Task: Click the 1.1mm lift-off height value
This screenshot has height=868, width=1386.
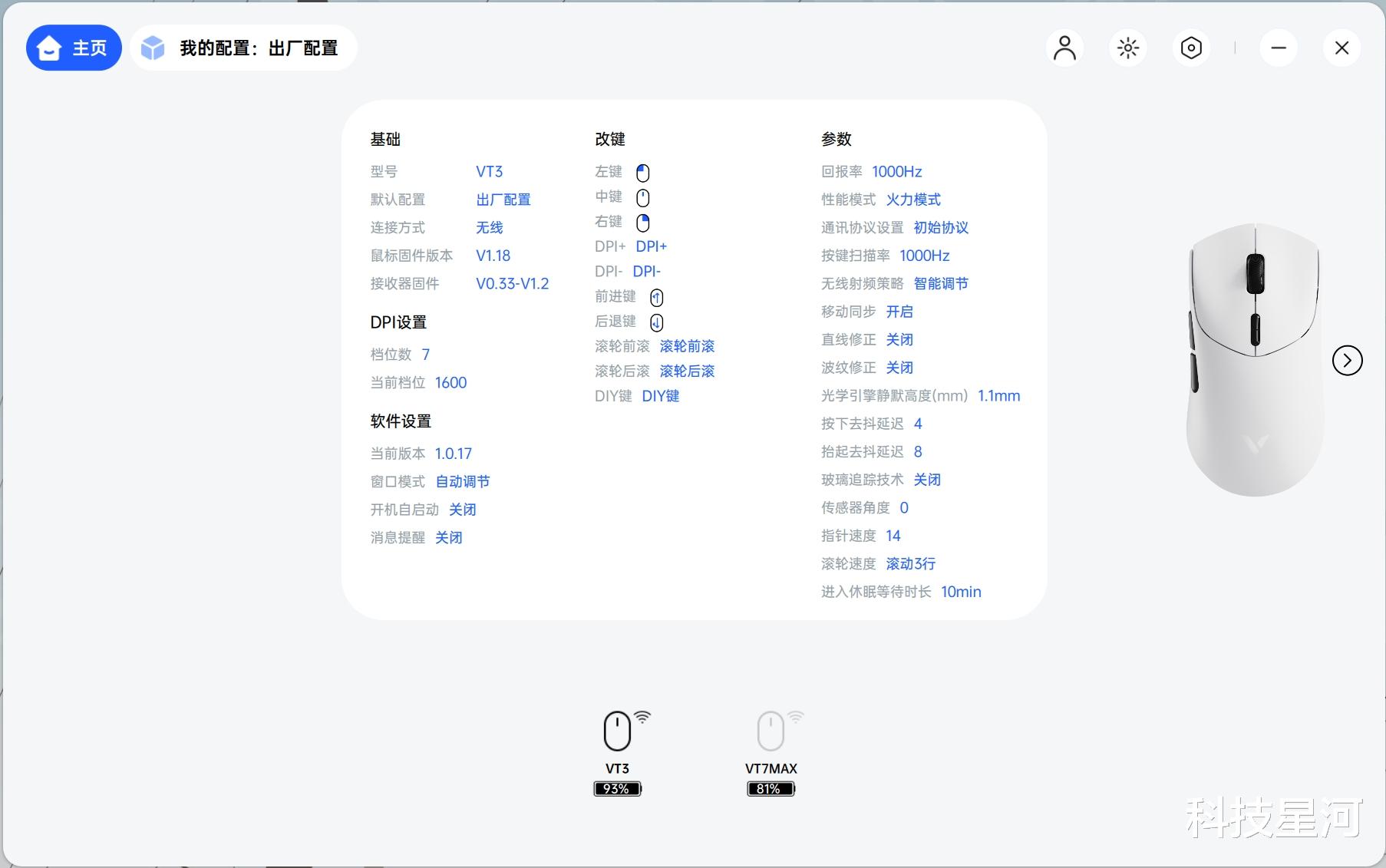Action: (999, 396)
